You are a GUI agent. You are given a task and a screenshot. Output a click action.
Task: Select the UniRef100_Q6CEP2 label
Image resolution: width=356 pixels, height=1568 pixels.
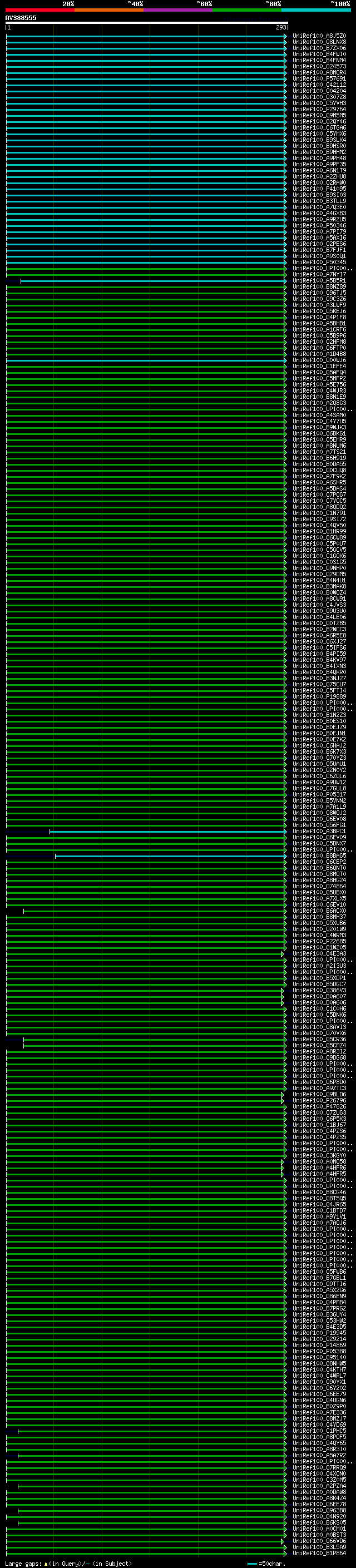pyautogui.click(x=319, y=862)
